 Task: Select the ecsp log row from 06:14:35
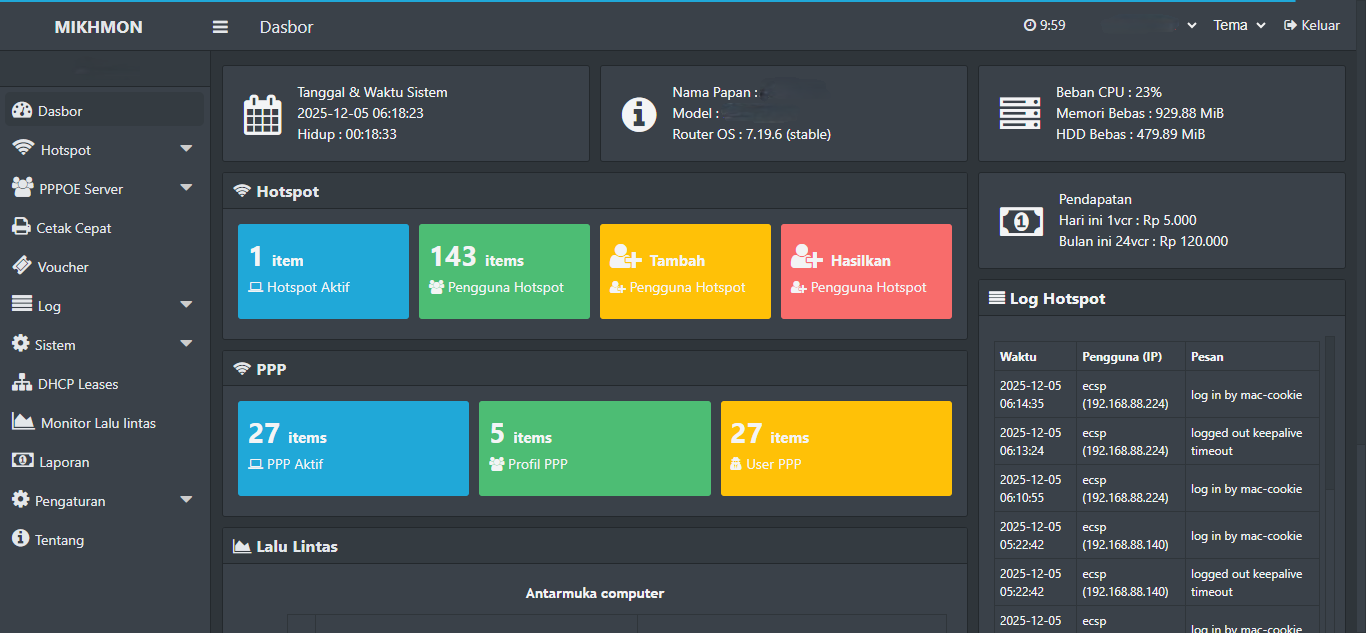[x=1160, y=394]
